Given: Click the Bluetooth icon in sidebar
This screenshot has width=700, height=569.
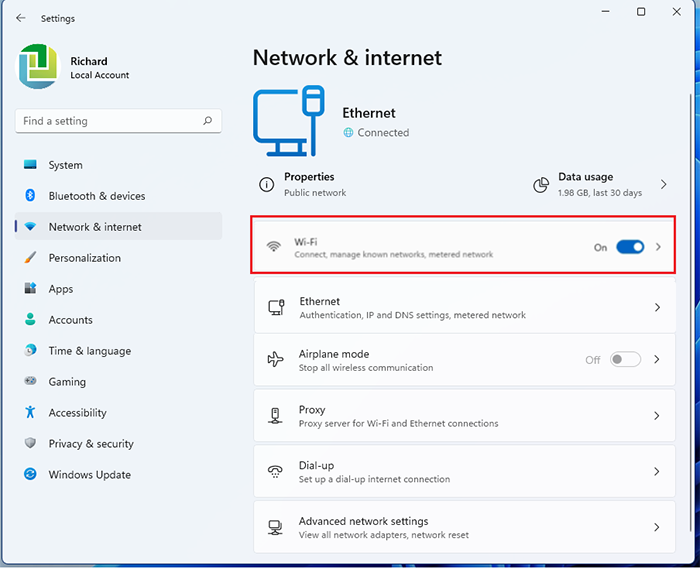Looking at the screenshot, I should tap(30, 195).
